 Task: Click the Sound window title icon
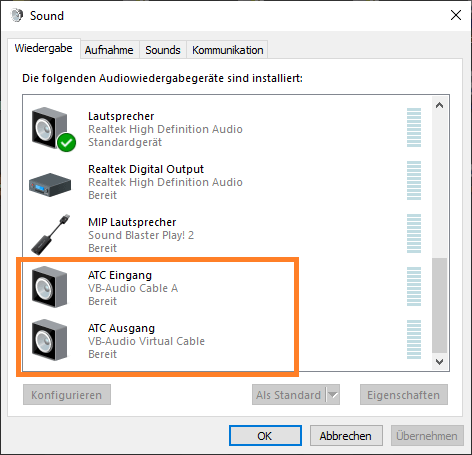[17, 15]
